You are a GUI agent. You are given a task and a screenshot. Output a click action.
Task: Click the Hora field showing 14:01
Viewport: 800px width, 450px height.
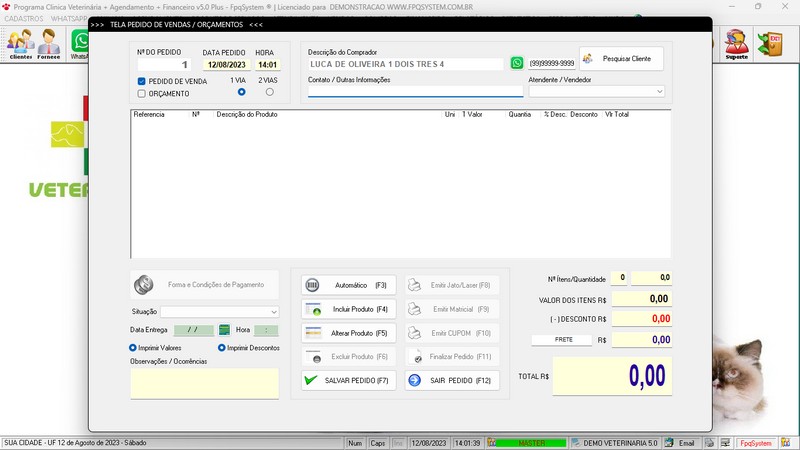(x=267, y=65)
